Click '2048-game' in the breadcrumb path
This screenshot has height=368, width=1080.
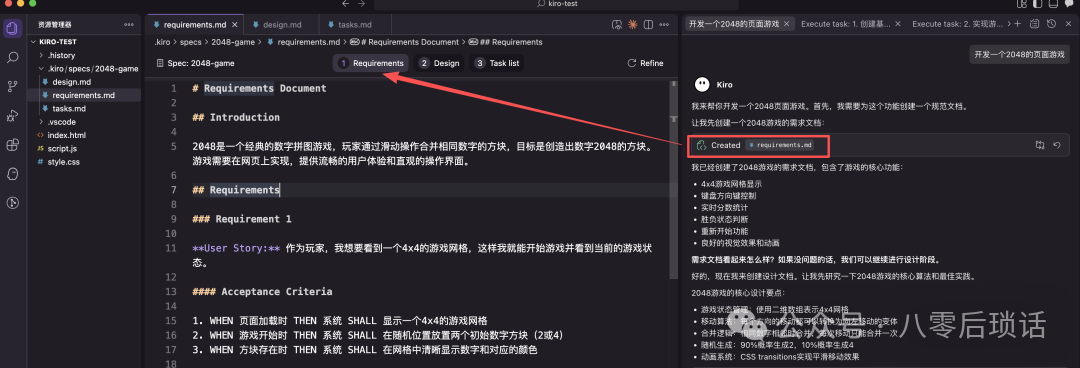coord(233,42)
